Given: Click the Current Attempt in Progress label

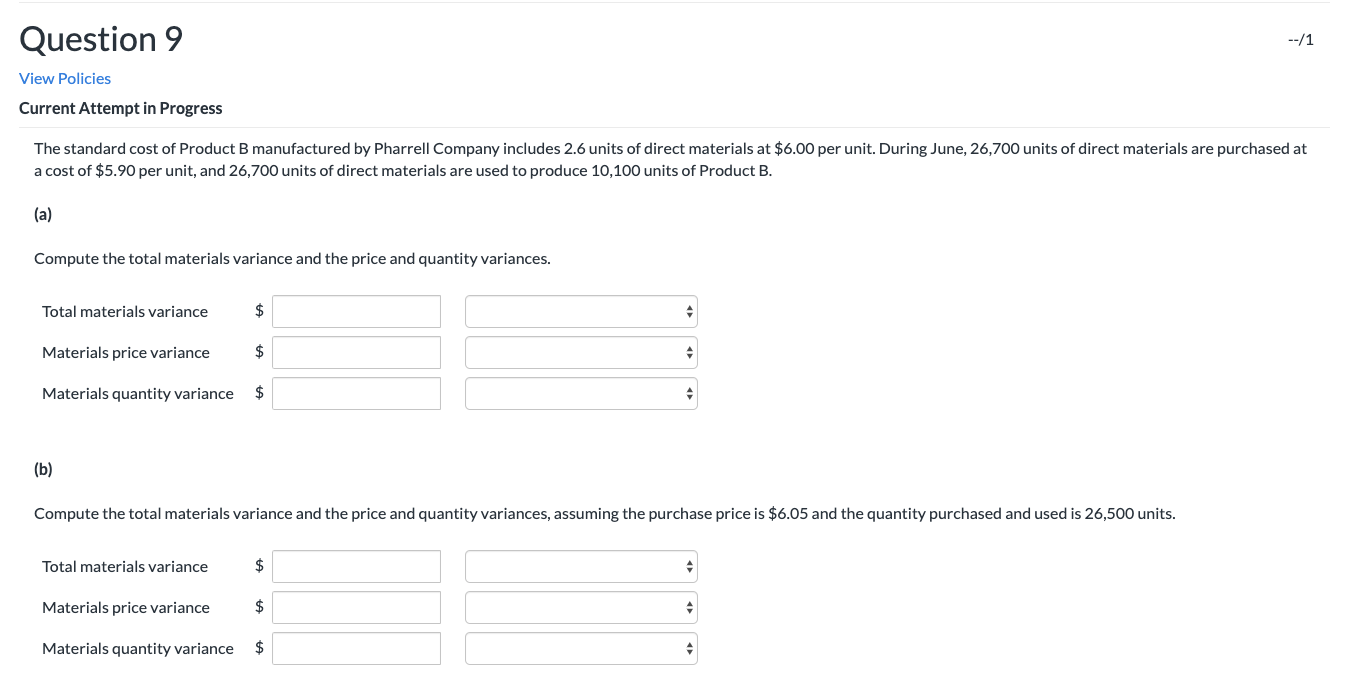Looking at the screenshot, I should point(120,108).
